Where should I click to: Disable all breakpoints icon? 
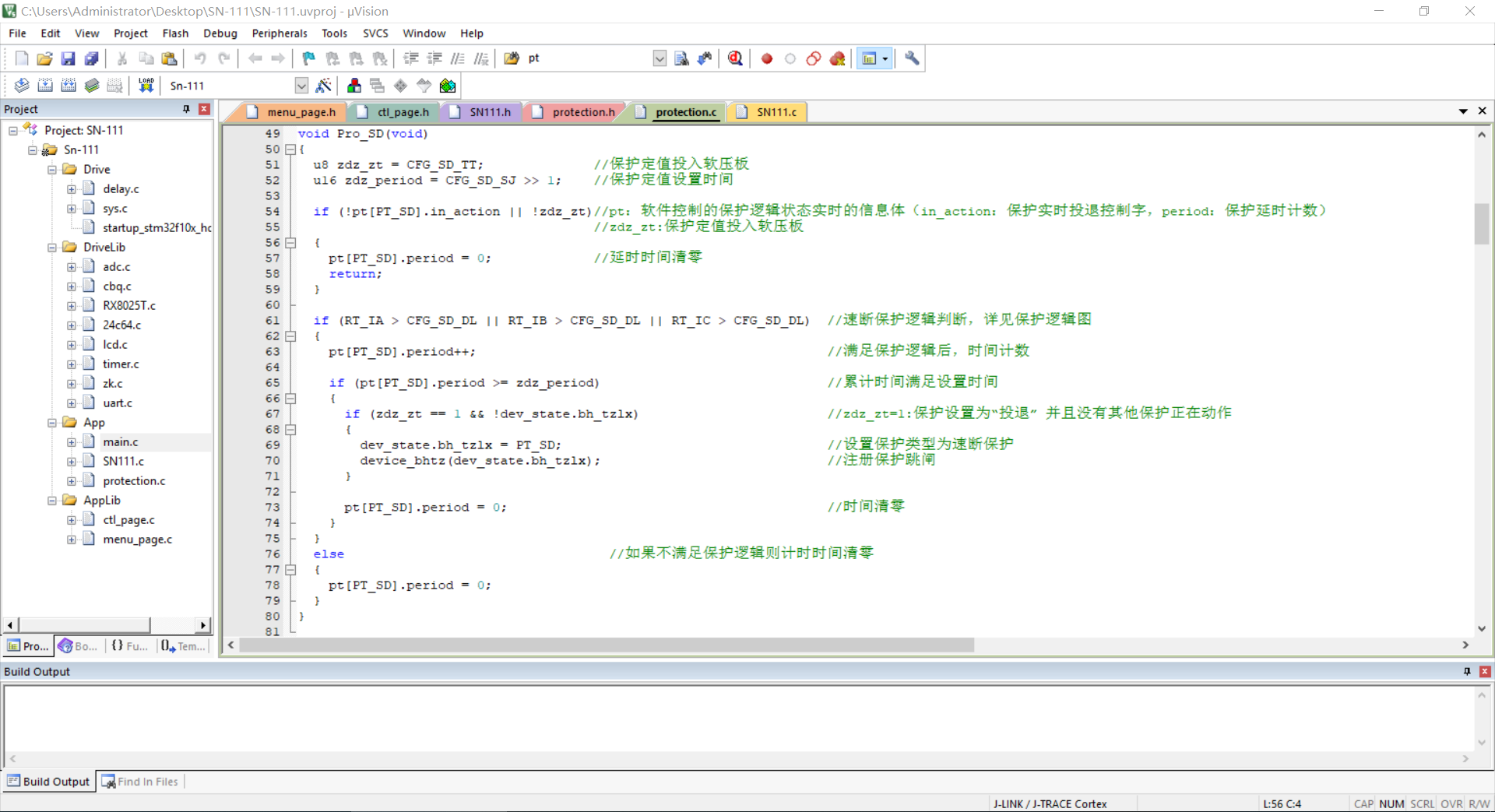pos(814,58)
